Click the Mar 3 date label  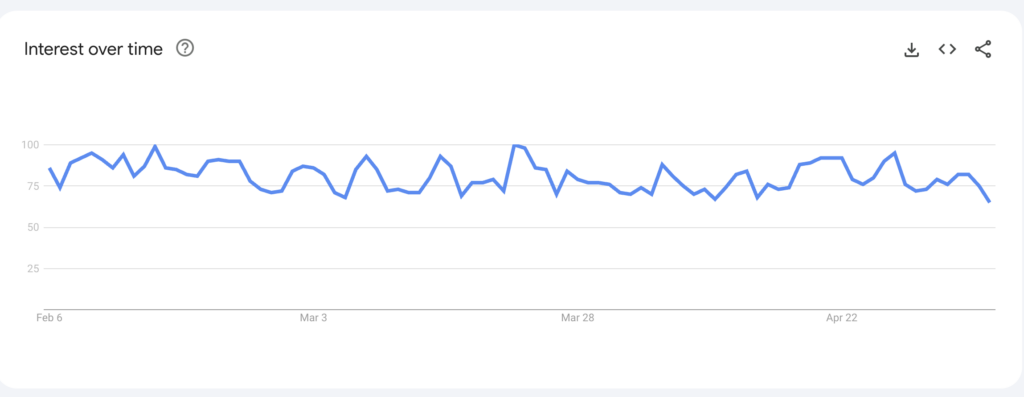(x=313, y=318)
